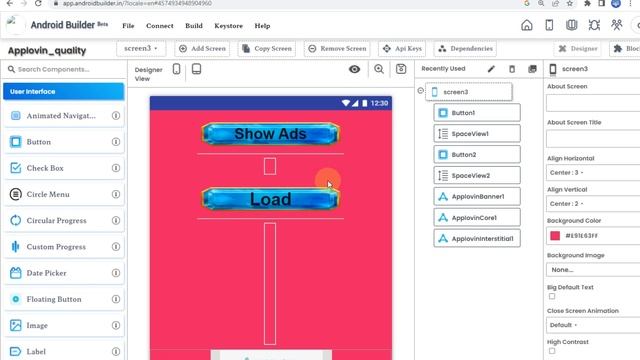Image resolution: width=640 pixels, height=360 pixels.
Task: Show info for Circular Progress component
Action: (x=116, y=220)
